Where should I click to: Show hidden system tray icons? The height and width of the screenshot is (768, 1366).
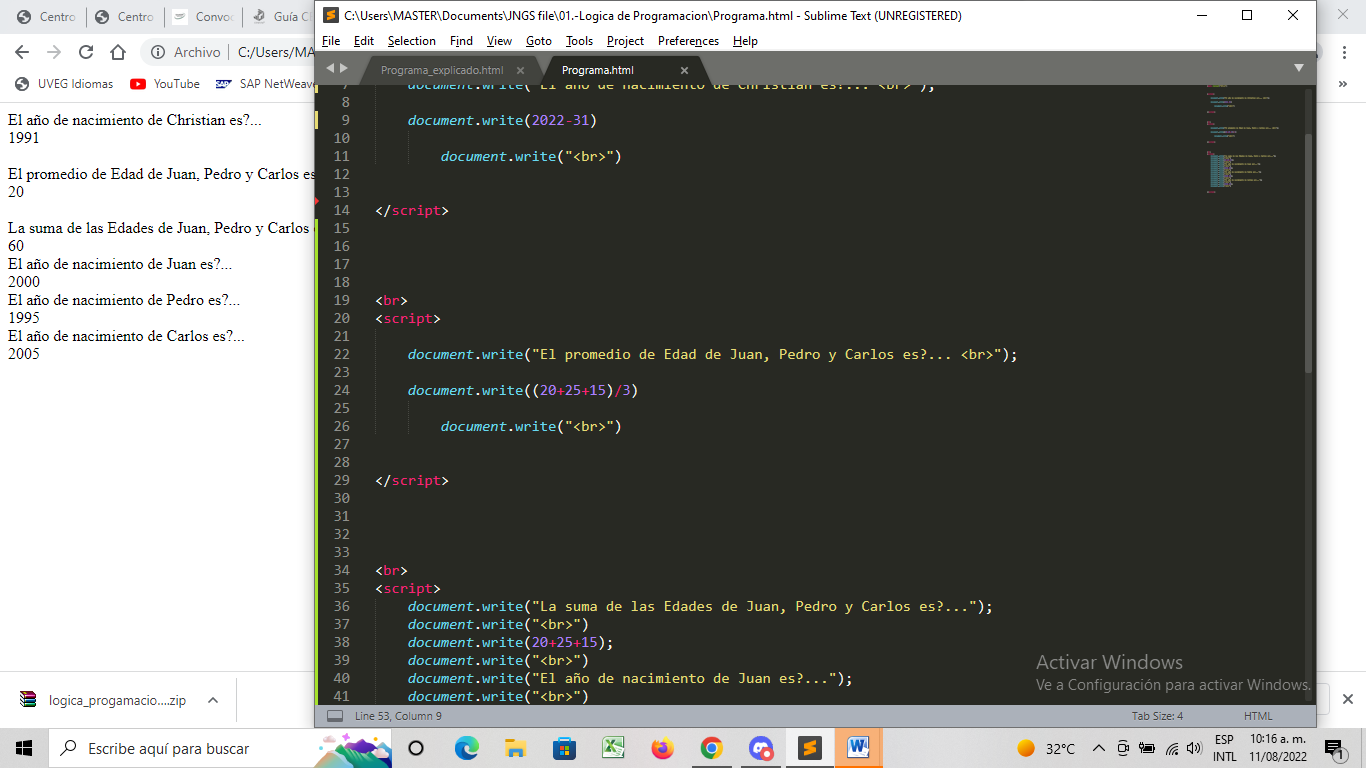(1098, 748)
